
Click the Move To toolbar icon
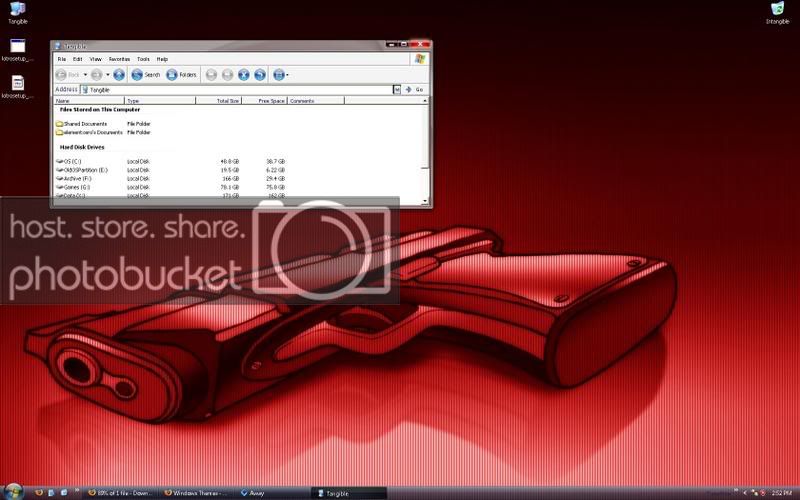pos(211,75)
